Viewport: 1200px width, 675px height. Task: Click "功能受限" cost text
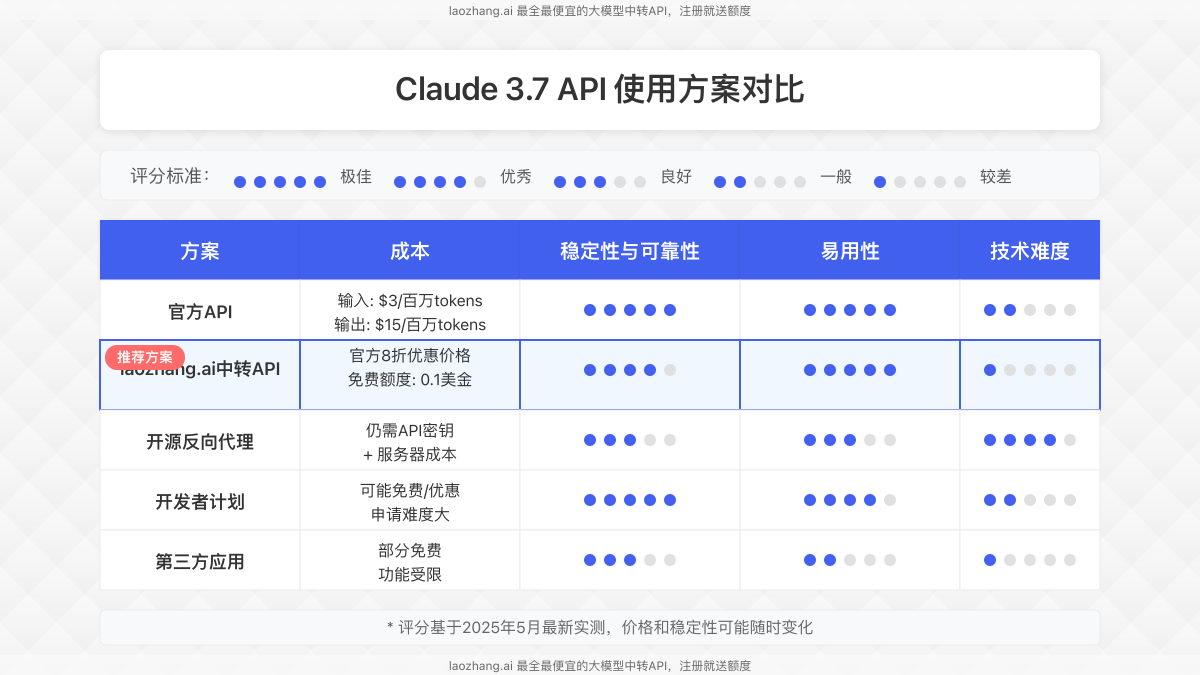point(410,574)
